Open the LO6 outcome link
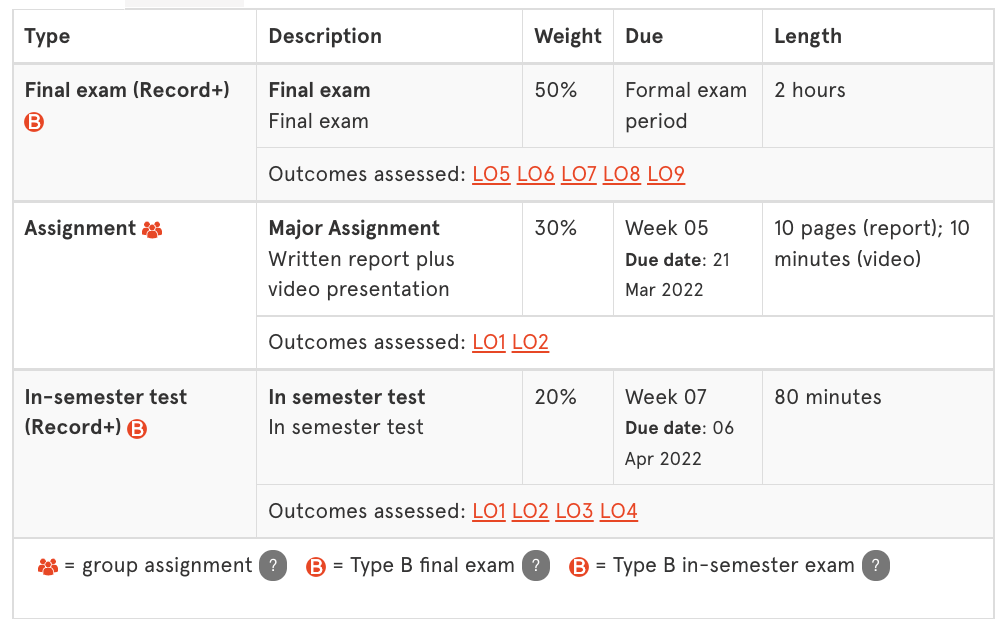Viewport: 1006px width, 636px height. coord(536,174)
